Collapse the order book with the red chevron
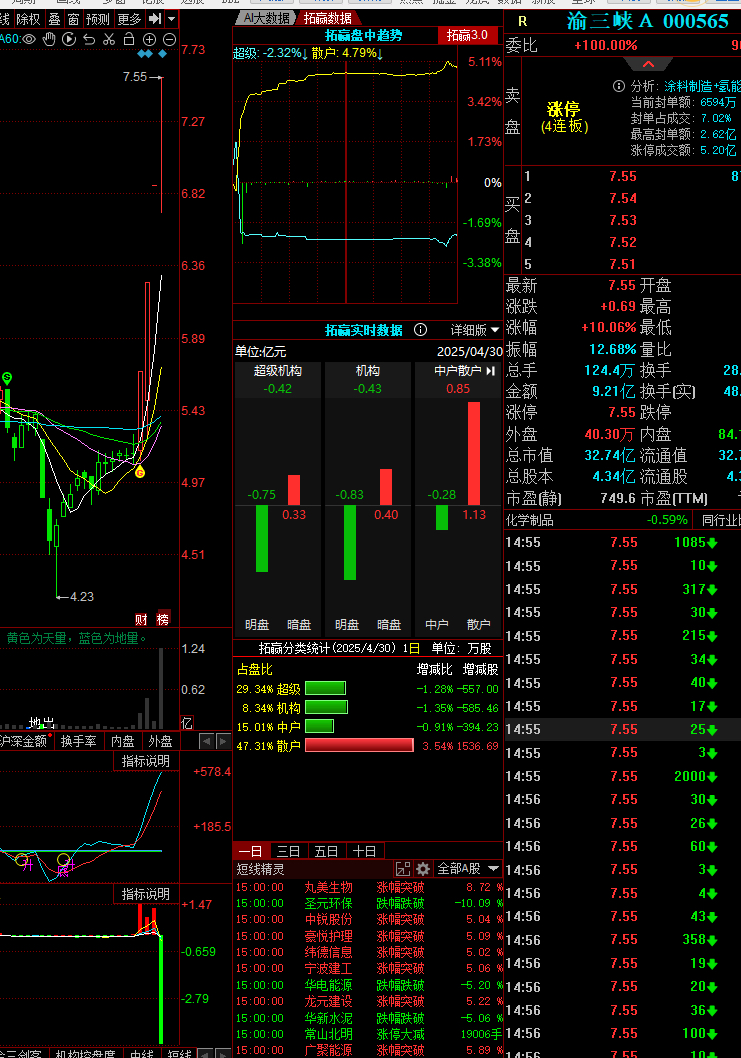This screenshot has height=1058, width=741. pyautogui.click(x=648, y=65)
